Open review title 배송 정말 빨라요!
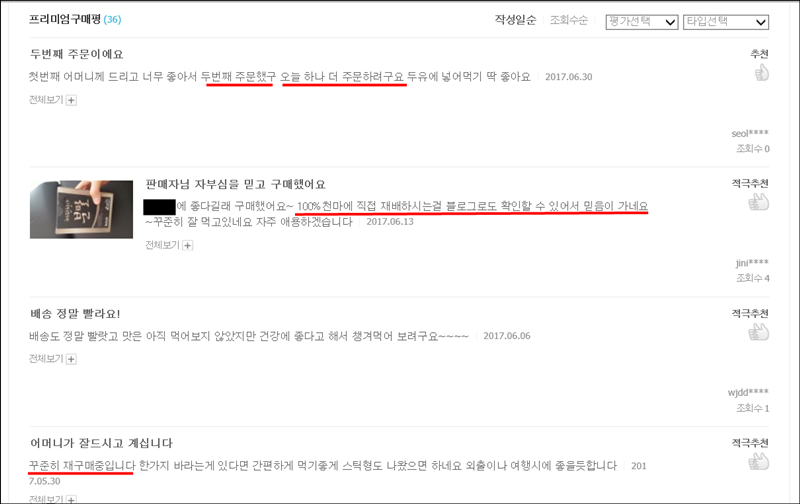Screen dimensions: 800x504 pyautogui.click(x=75, y=314)
